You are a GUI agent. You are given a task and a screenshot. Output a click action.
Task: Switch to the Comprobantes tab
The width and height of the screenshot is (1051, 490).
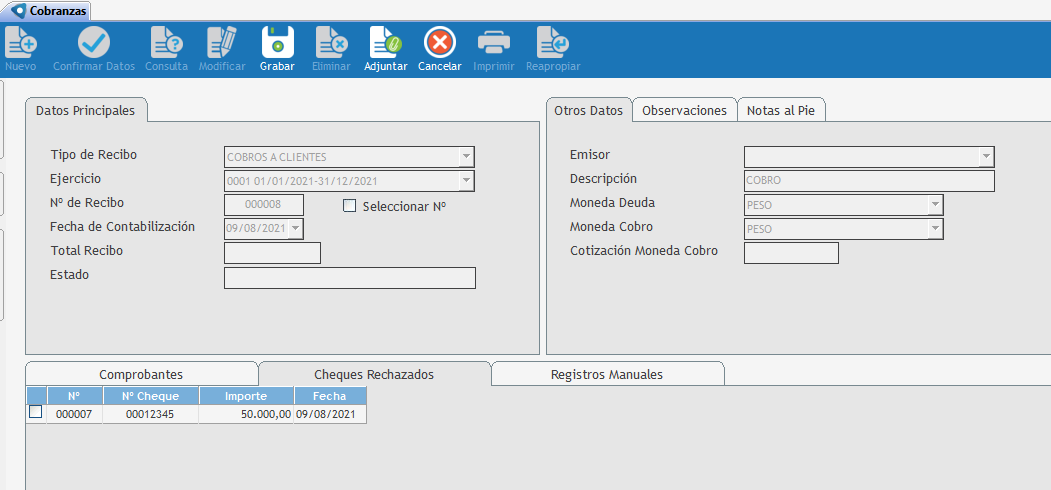[x=141, y=374]
